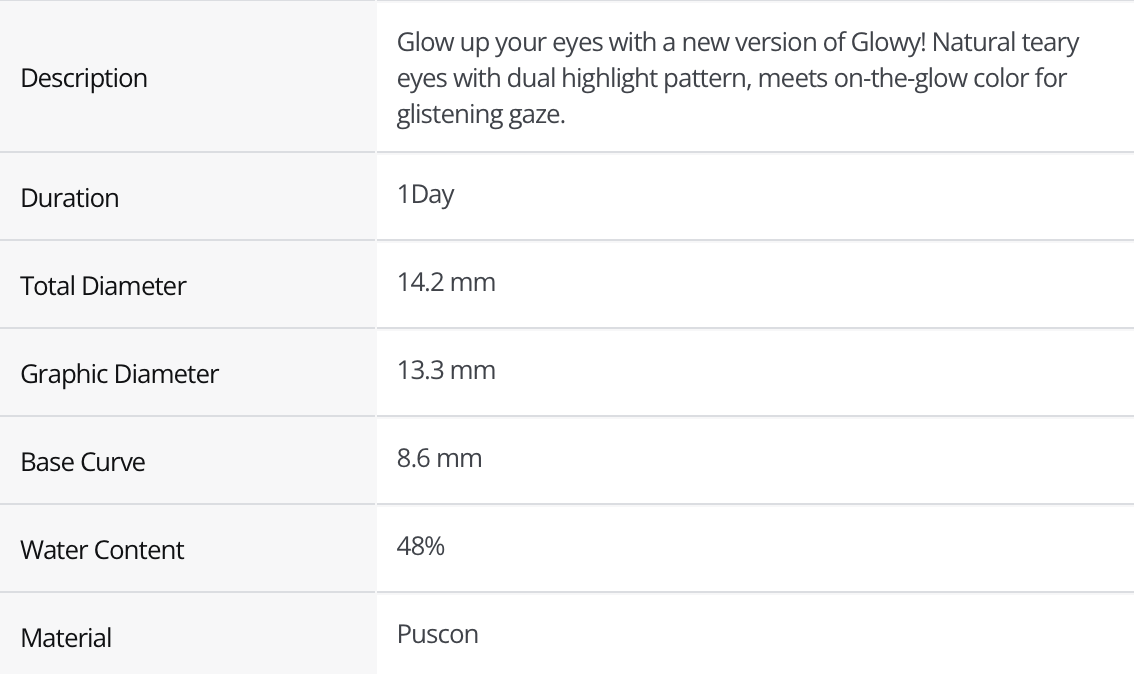The image size is (1140, 674).
Task: Click the Duration row label
Action: (70, 198)
